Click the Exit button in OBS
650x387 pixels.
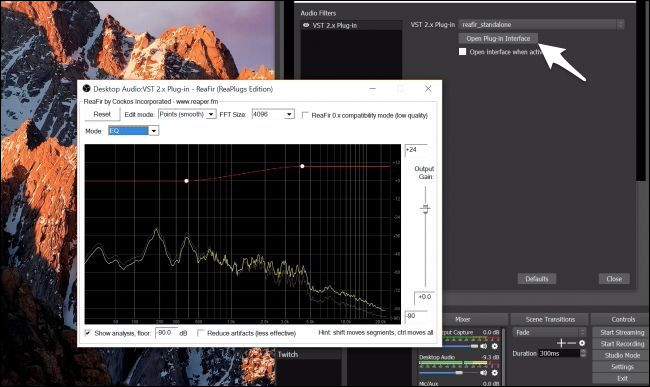coord(622,378)
